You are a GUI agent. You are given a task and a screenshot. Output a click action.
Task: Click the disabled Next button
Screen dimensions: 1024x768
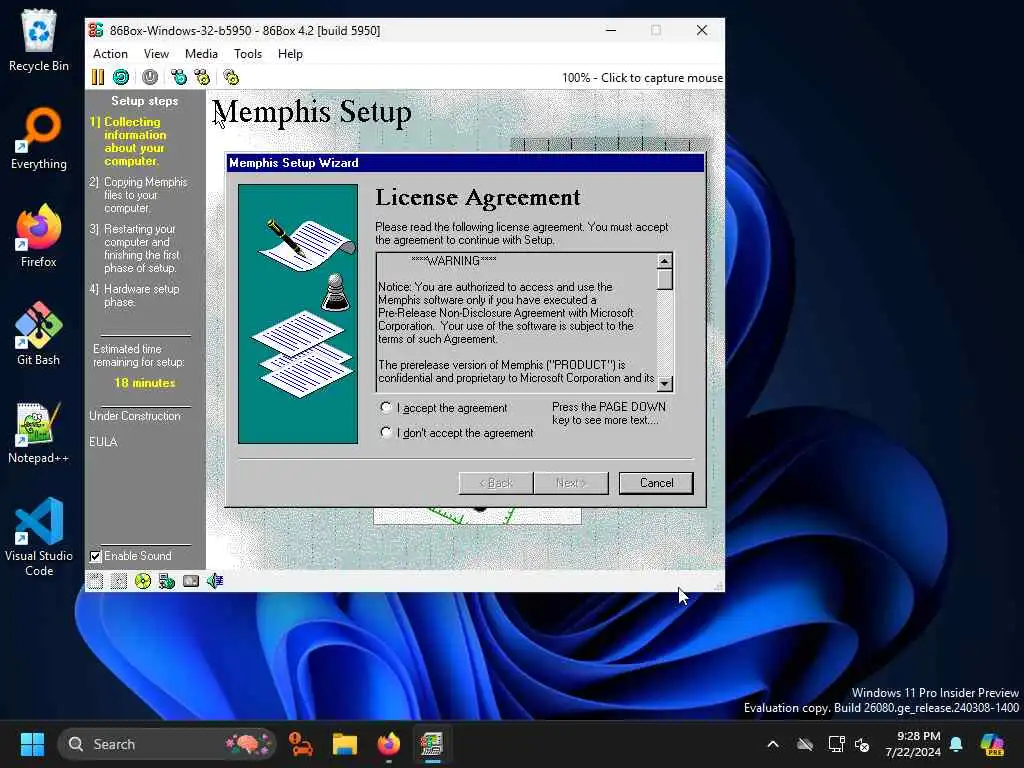(x=571, y=483)
